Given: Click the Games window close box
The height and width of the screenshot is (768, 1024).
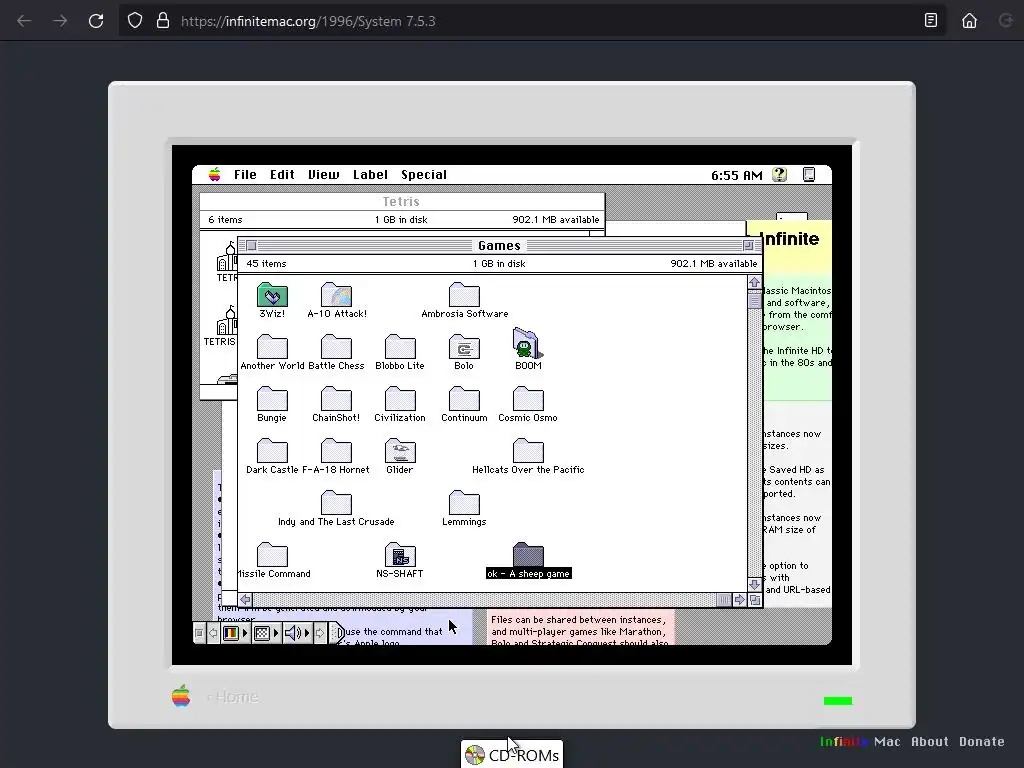Looking at the screenshot, I should (251, 246).
